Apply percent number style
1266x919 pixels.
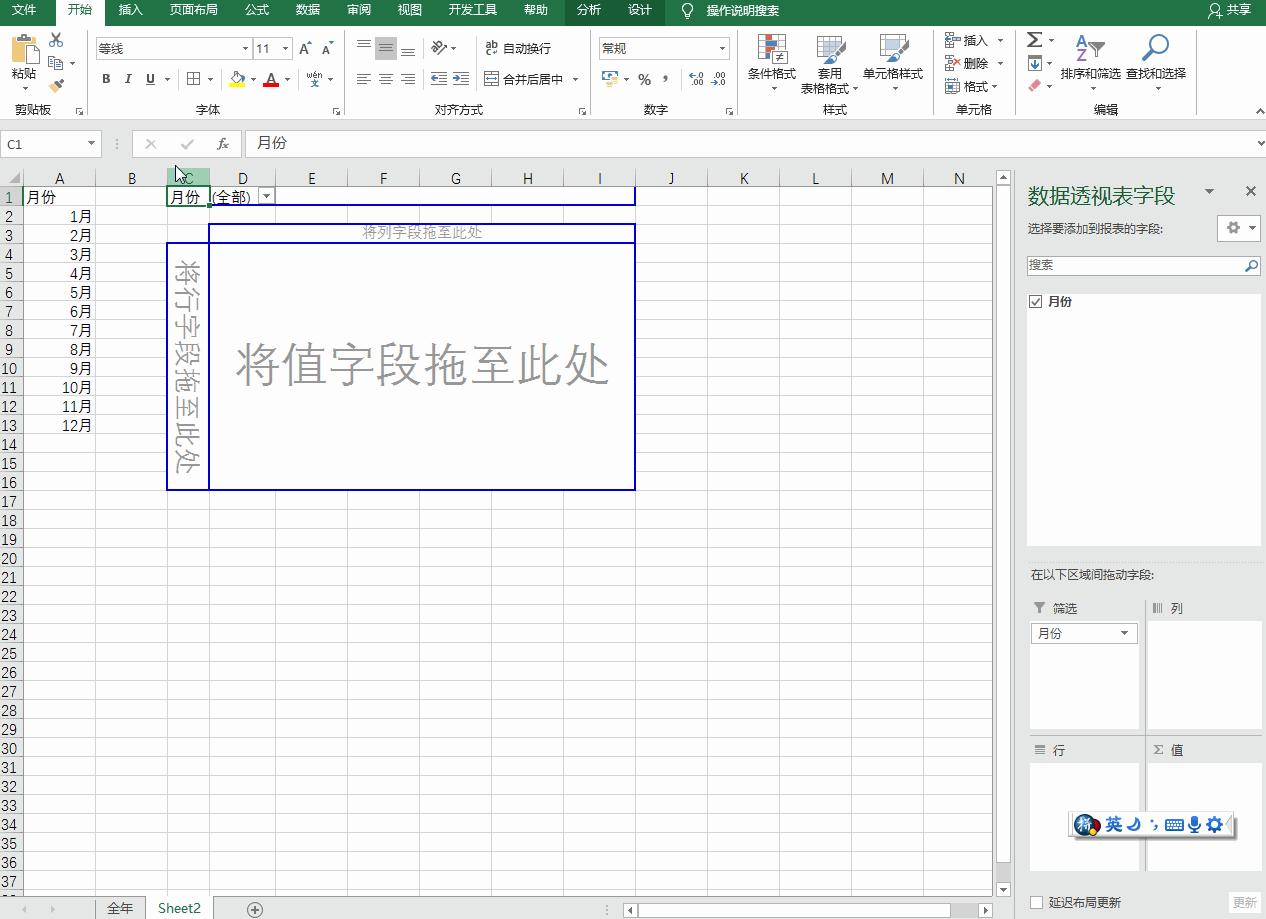645,79
